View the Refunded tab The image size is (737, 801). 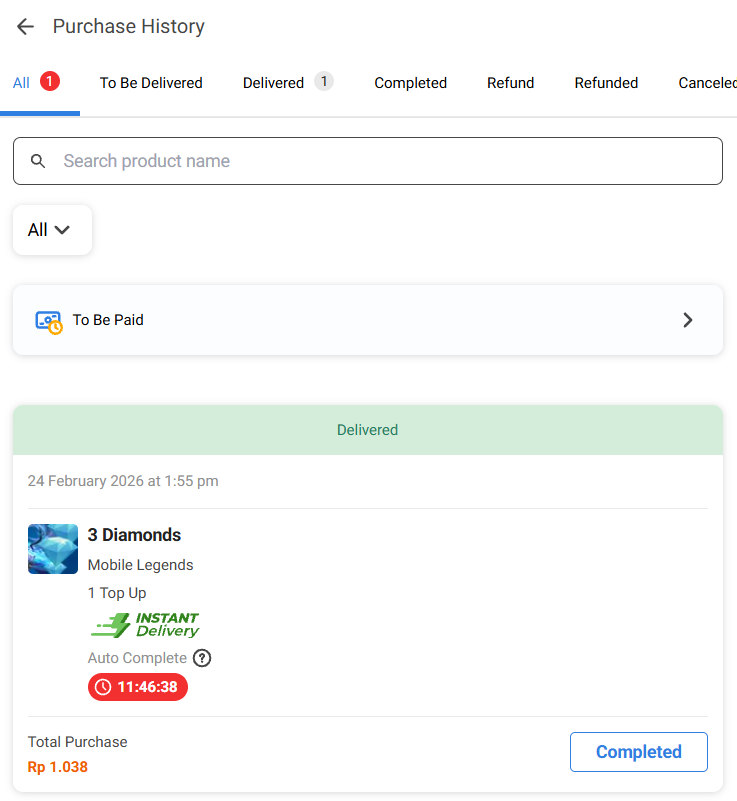tap(606, 83)
